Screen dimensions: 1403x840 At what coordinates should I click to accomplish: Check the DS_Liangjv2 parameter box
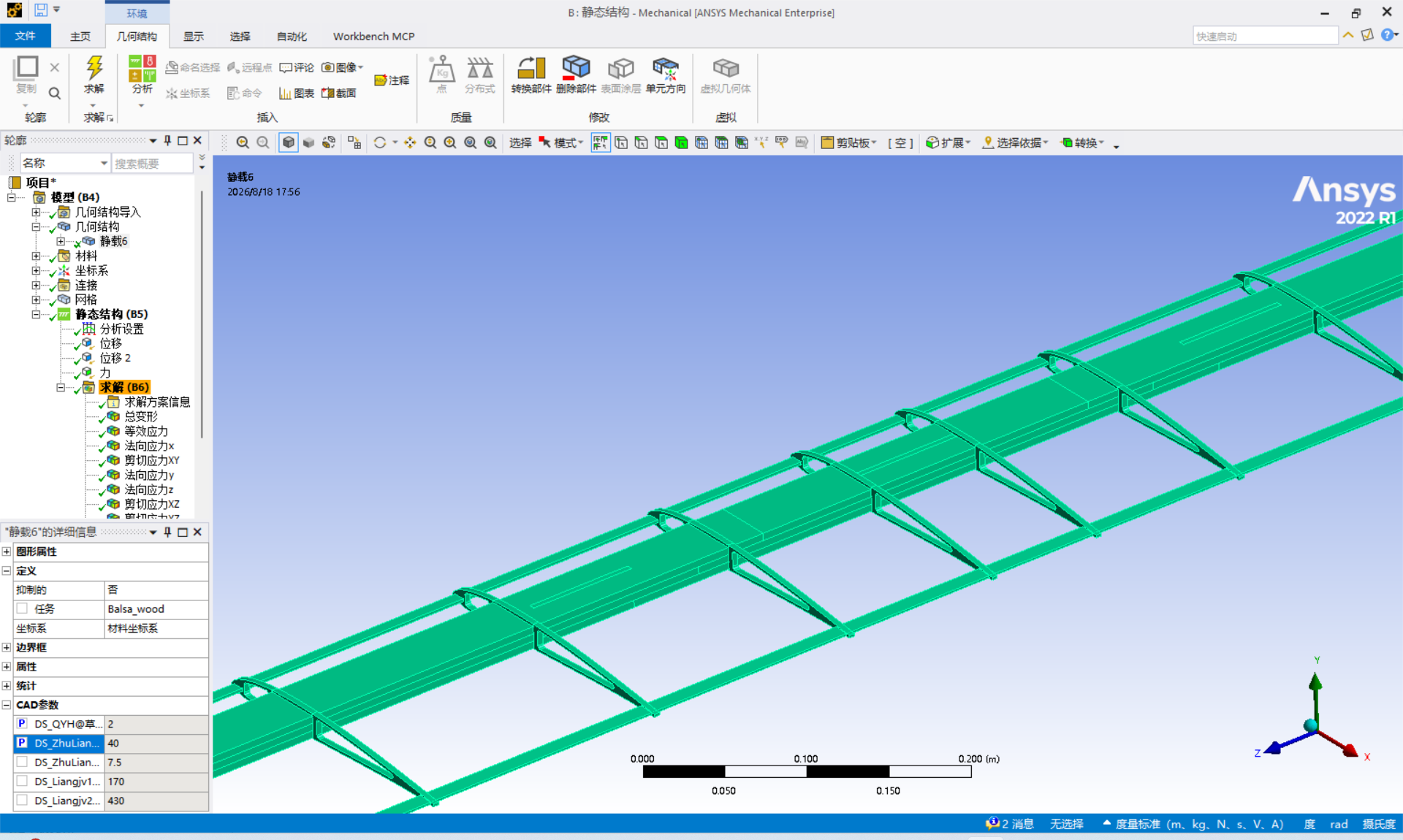pyautogui.click(x=22, y=800)
